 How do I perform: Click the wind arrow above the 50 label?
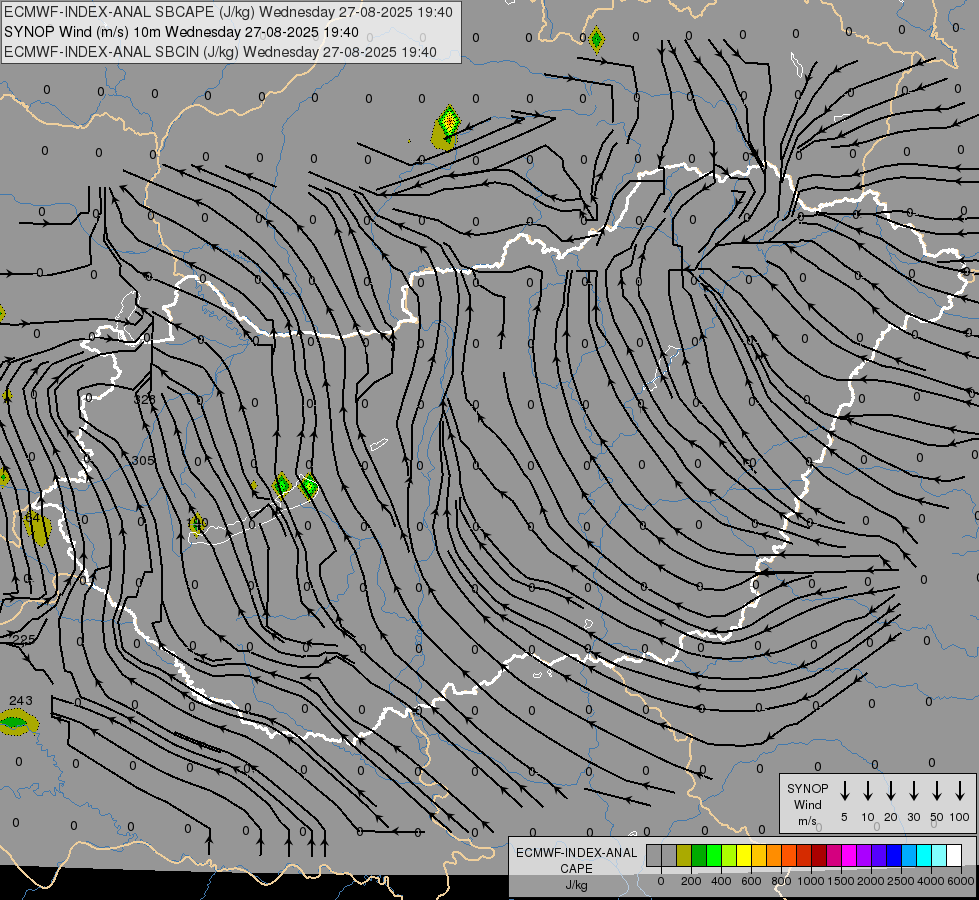coord(937,791)
